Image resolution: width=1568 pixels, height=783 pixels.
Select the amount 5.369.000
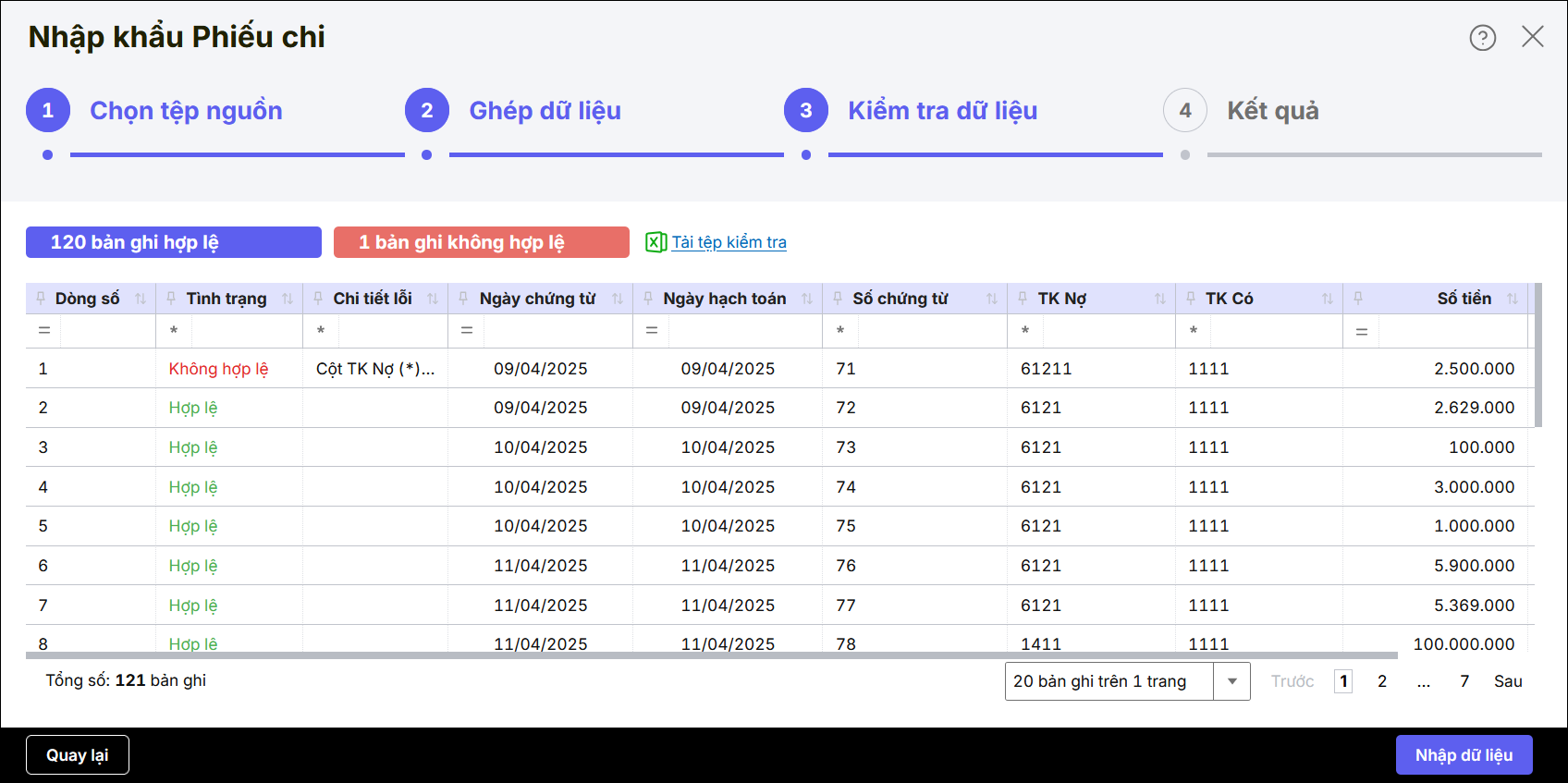pyautogui.click(x=1475, y=606)
